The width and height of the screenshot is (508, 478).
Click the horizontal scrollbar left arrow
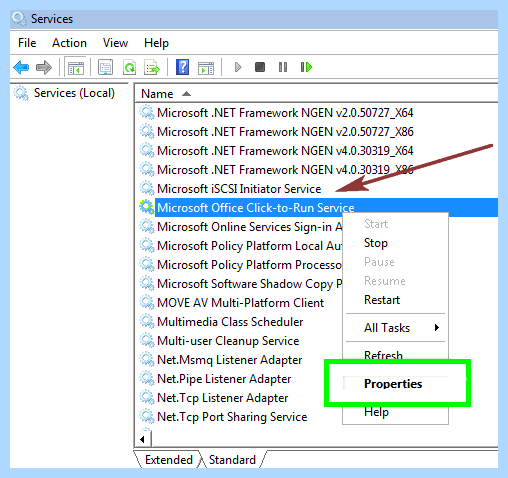[143, 439]
